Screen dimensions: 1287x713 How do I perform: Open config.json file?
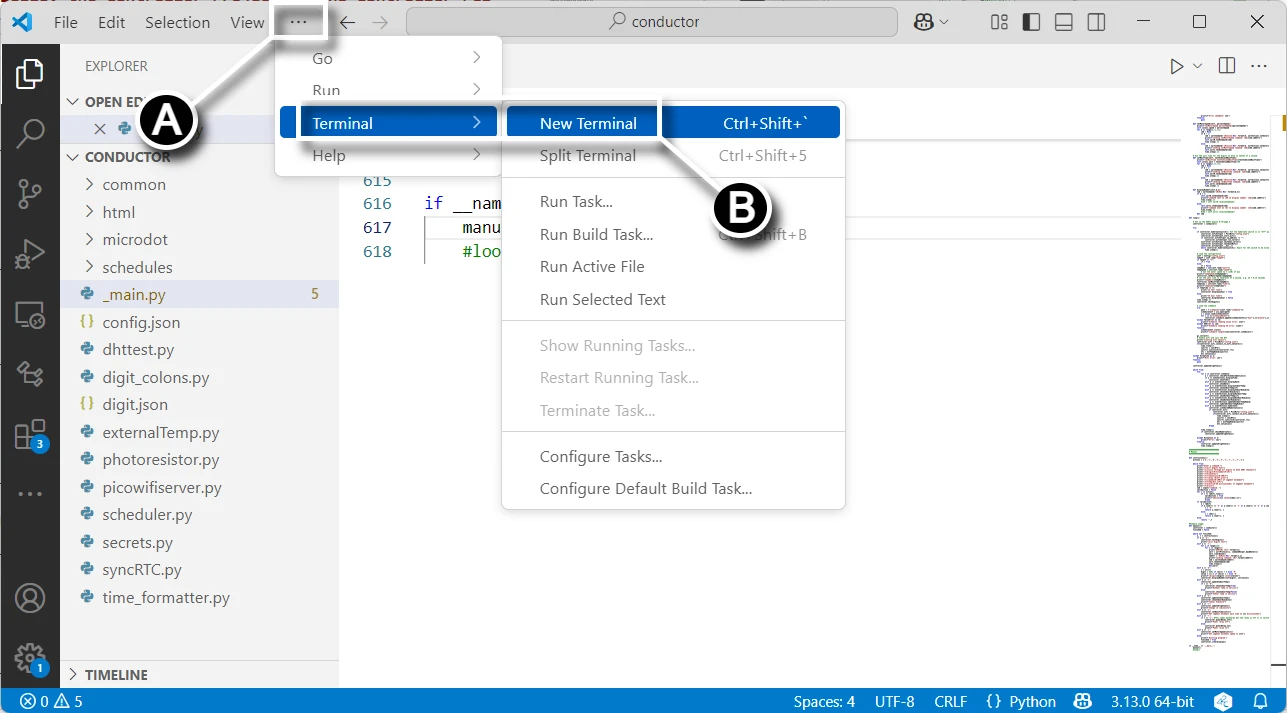[200, 322]
